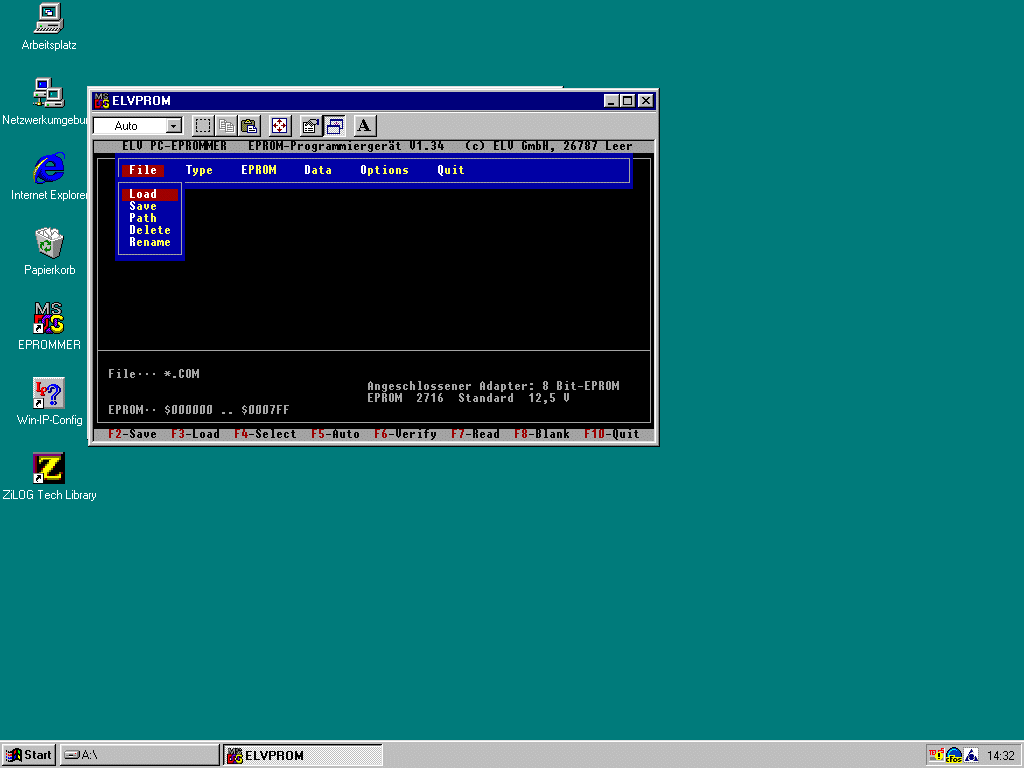Select the Arbeitsplatz desktop icon

coord(49,27)
